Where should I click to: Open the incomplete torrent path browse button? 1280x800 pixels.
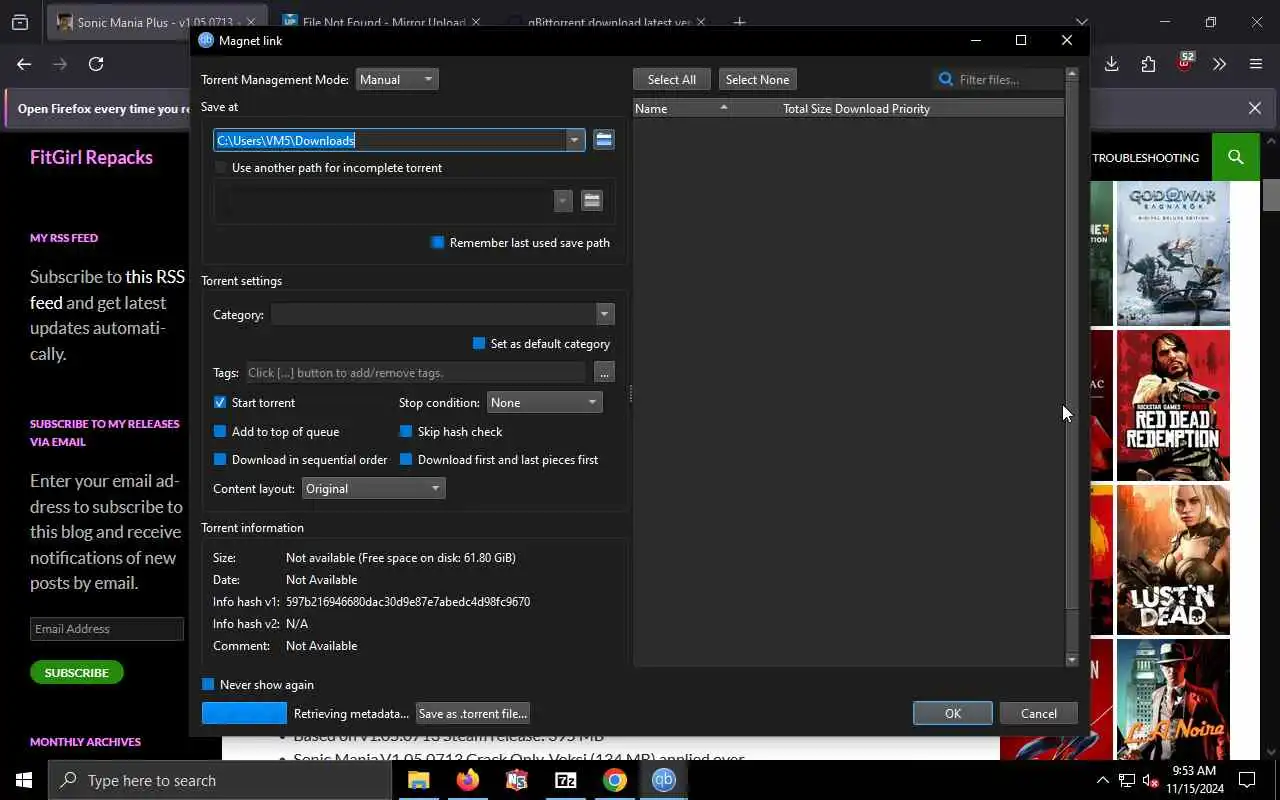592,201
